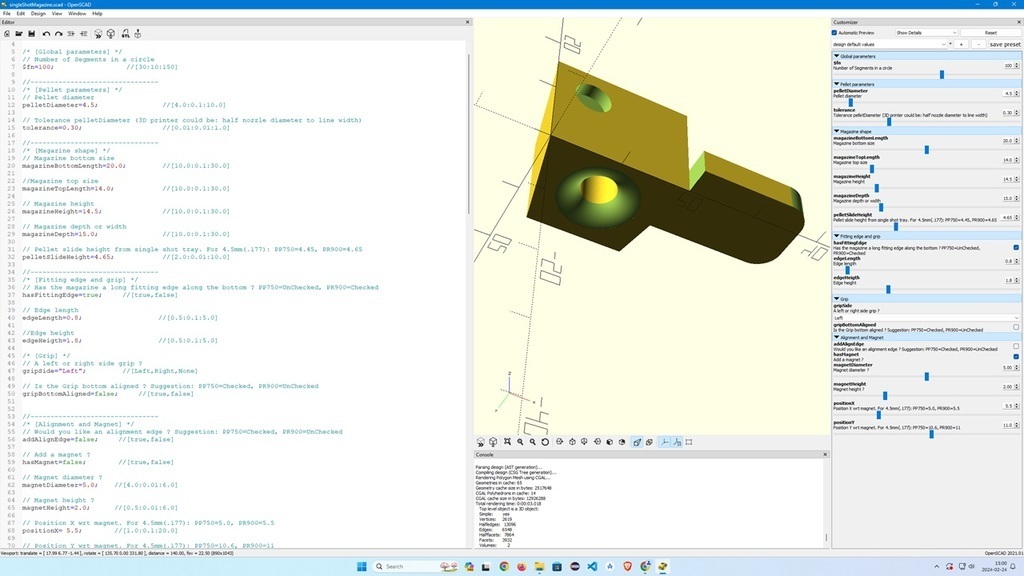Toggle Show Axes in viewport toolbar
The image size is (1024, 576).
click(665, 442)
